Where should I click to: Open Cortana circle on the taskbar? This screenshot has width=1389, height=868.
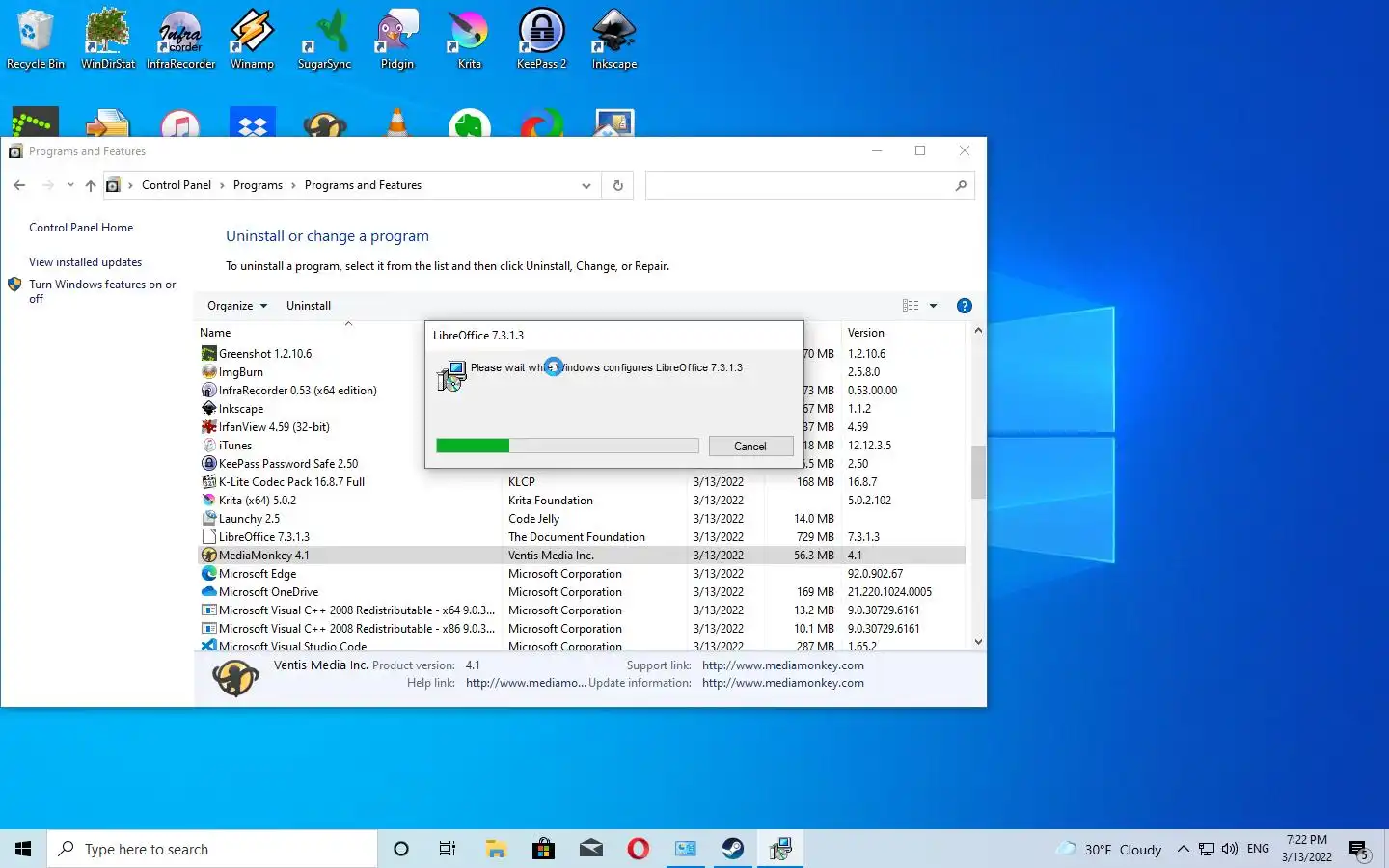[401, 849]
